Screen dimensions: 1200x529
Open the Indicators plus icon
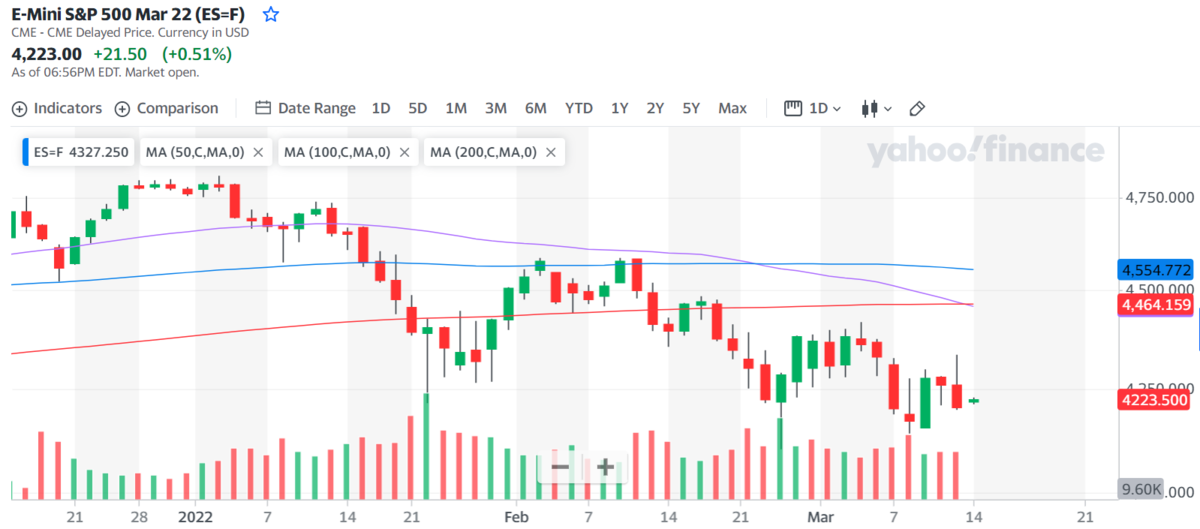(19, 108)
